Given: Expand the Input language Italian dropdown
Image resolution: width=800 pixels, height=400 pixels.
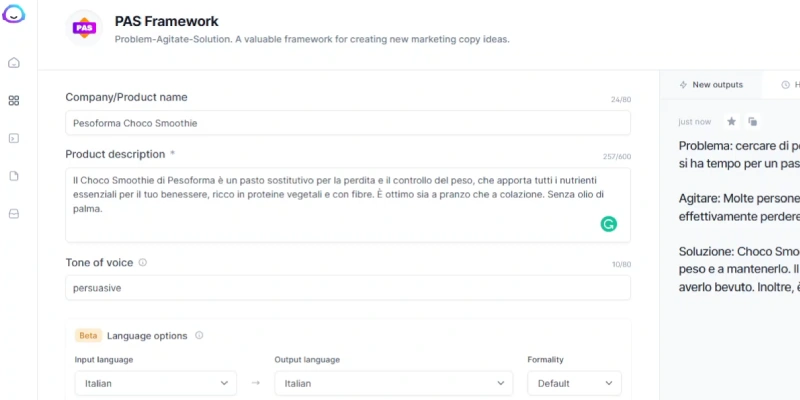Looking at the screenshot, I should (156, 383).
